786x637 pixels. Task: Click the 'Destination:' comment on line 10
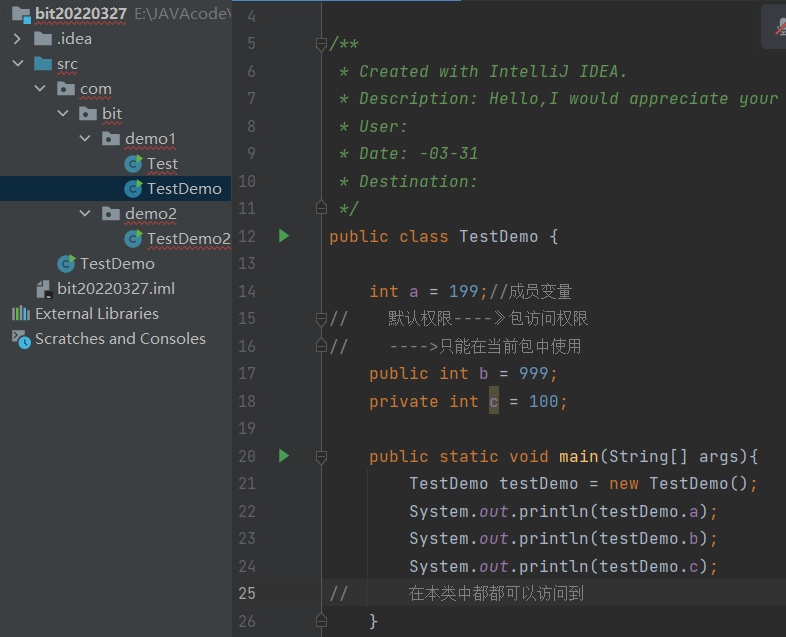(419, 181)
